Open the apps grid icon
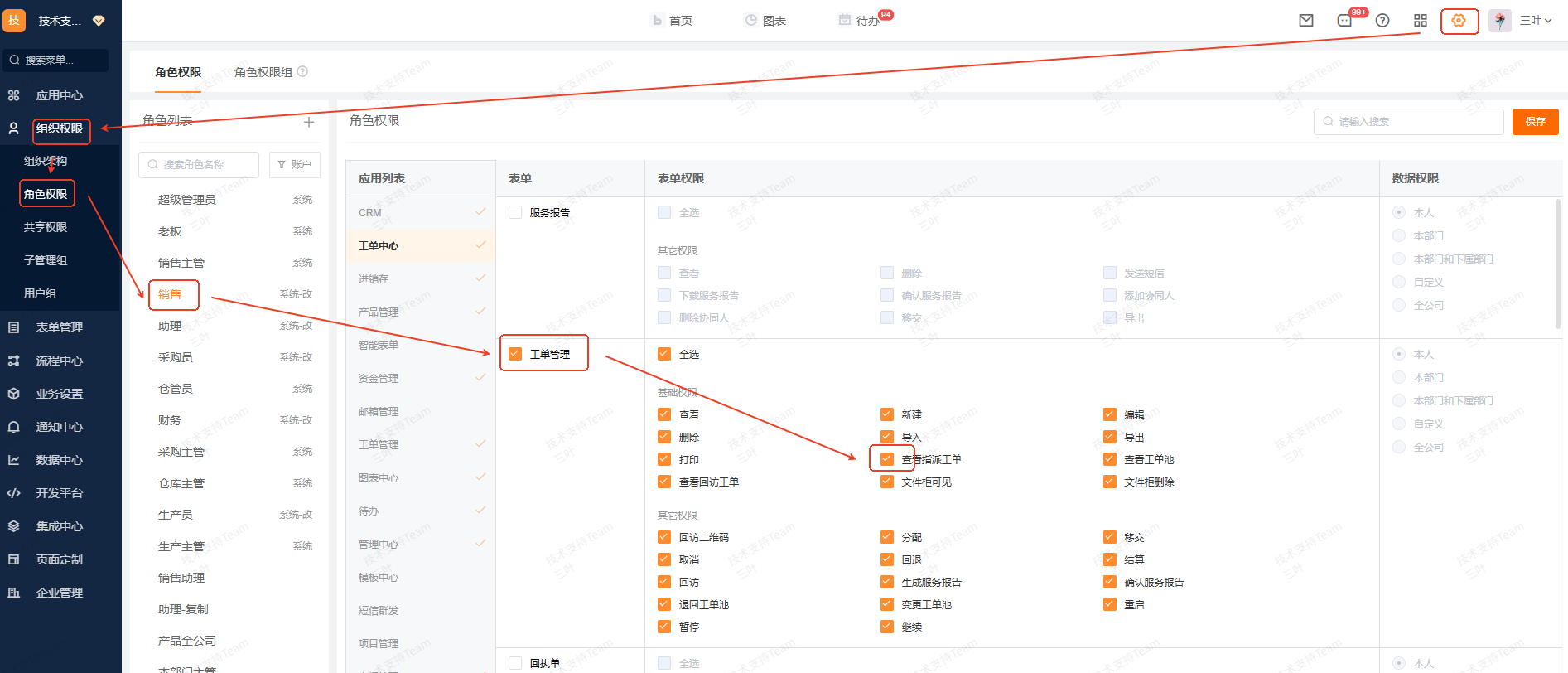This screenshot has height=673, width=1568. (x=1421, y=21)
